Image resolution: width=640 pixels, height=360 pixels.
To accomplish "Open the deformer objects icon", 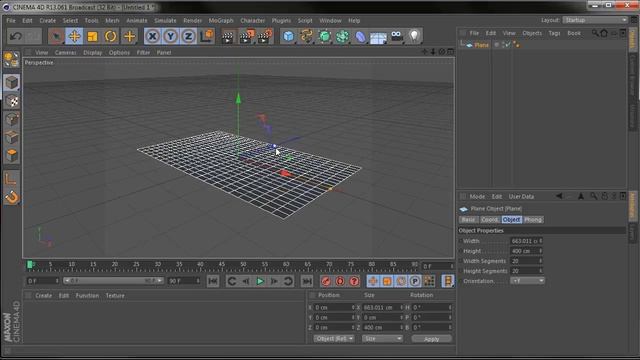I will (360, 36).
